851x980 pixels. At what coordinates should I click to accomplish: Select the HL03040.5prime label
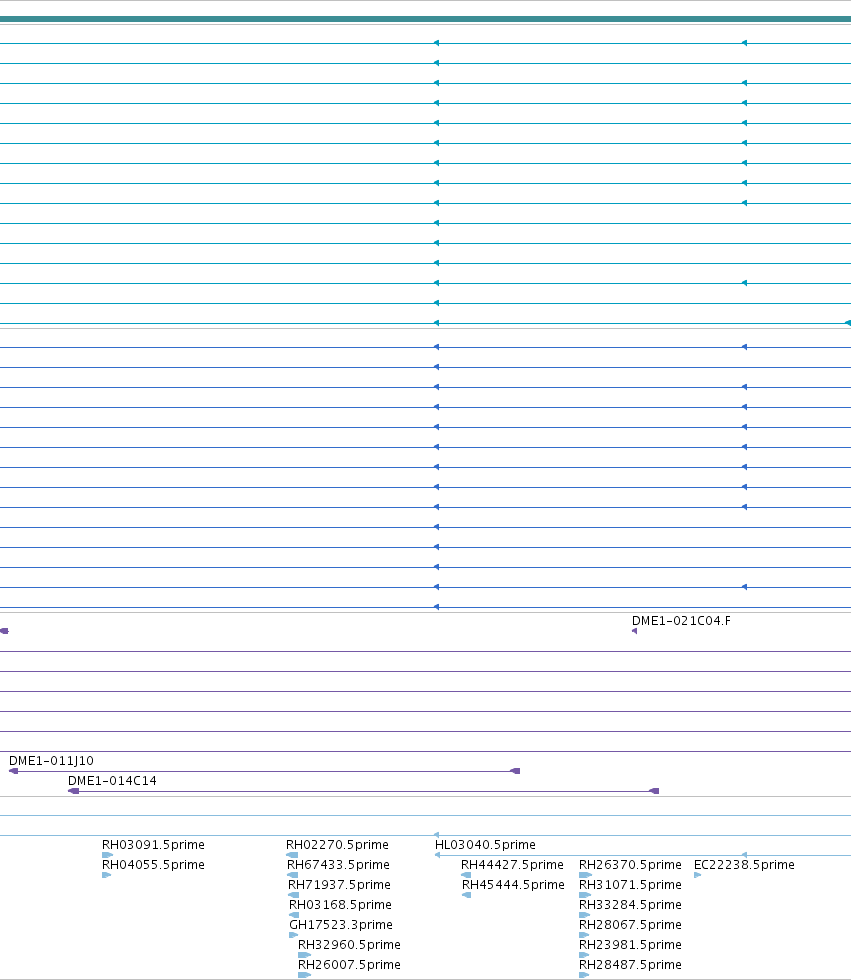(x=485, y=844)
